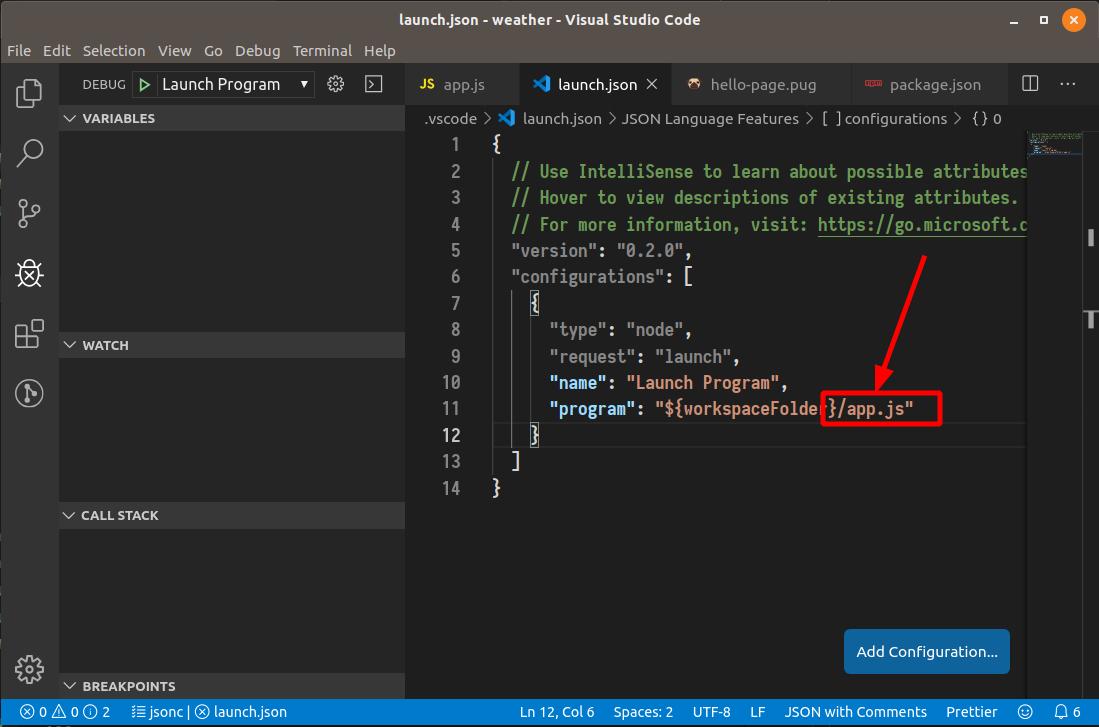The image size is (1099, 727).
Task: Open Source Control from the activity bar
Action: click(29, 213)
